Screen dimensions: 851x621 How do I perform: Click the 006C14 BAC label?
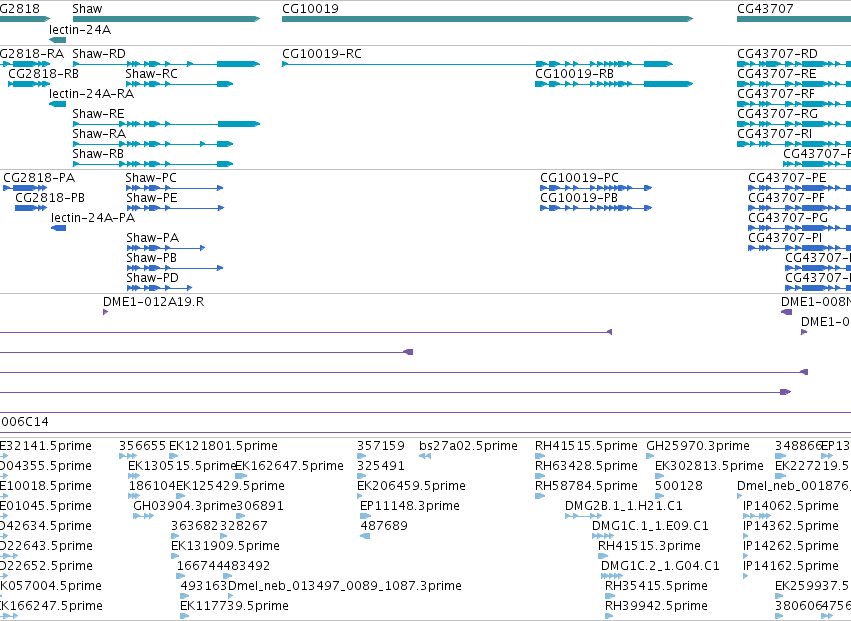click(x=24, y=422)
